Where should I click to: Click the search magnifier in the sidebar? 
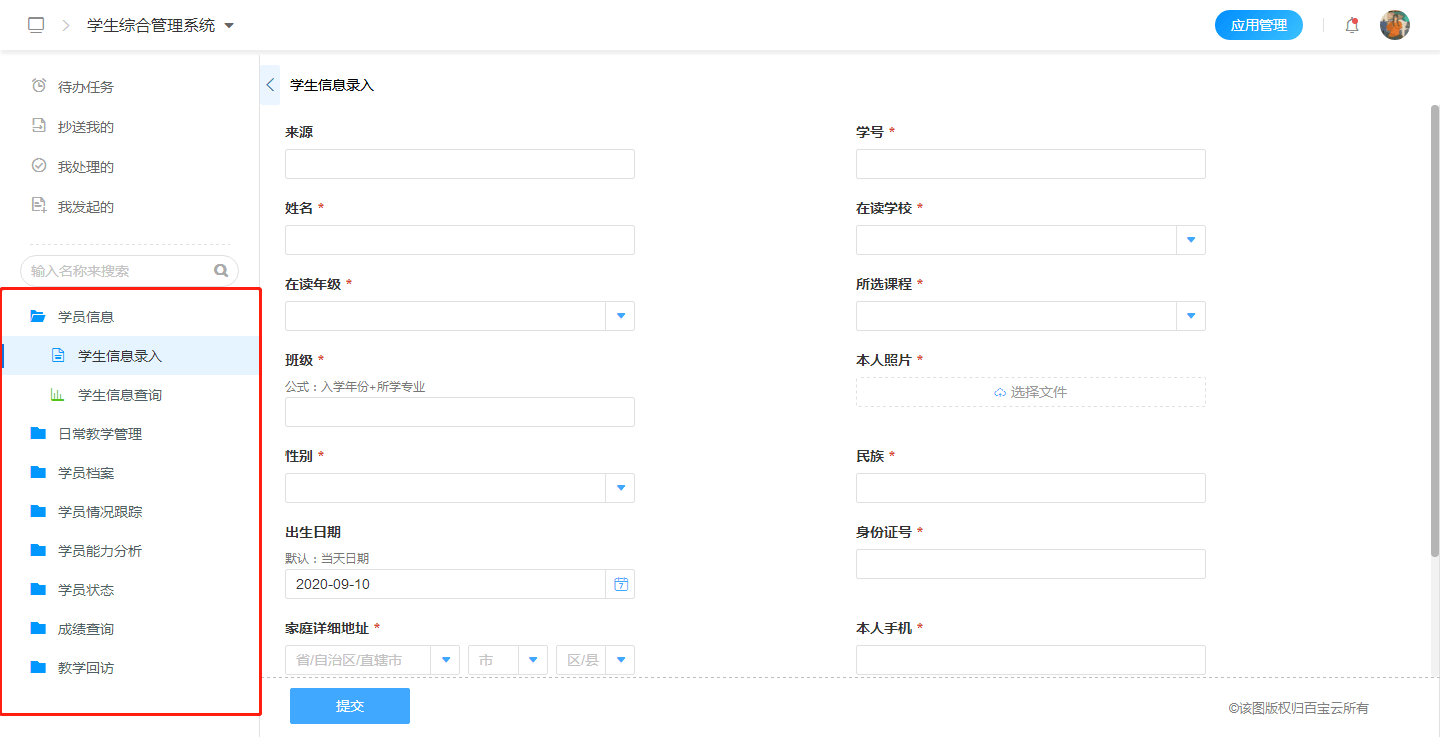(x=221, y=270)
